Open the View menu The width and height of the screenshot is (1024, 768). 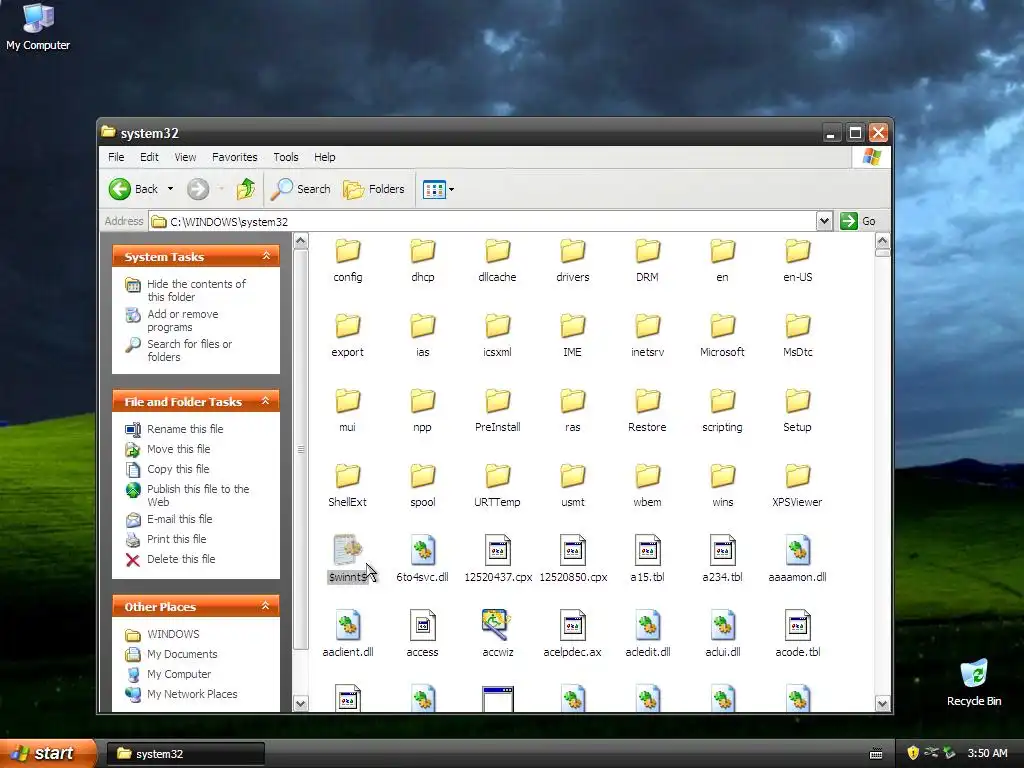click(x=185, y=157)
